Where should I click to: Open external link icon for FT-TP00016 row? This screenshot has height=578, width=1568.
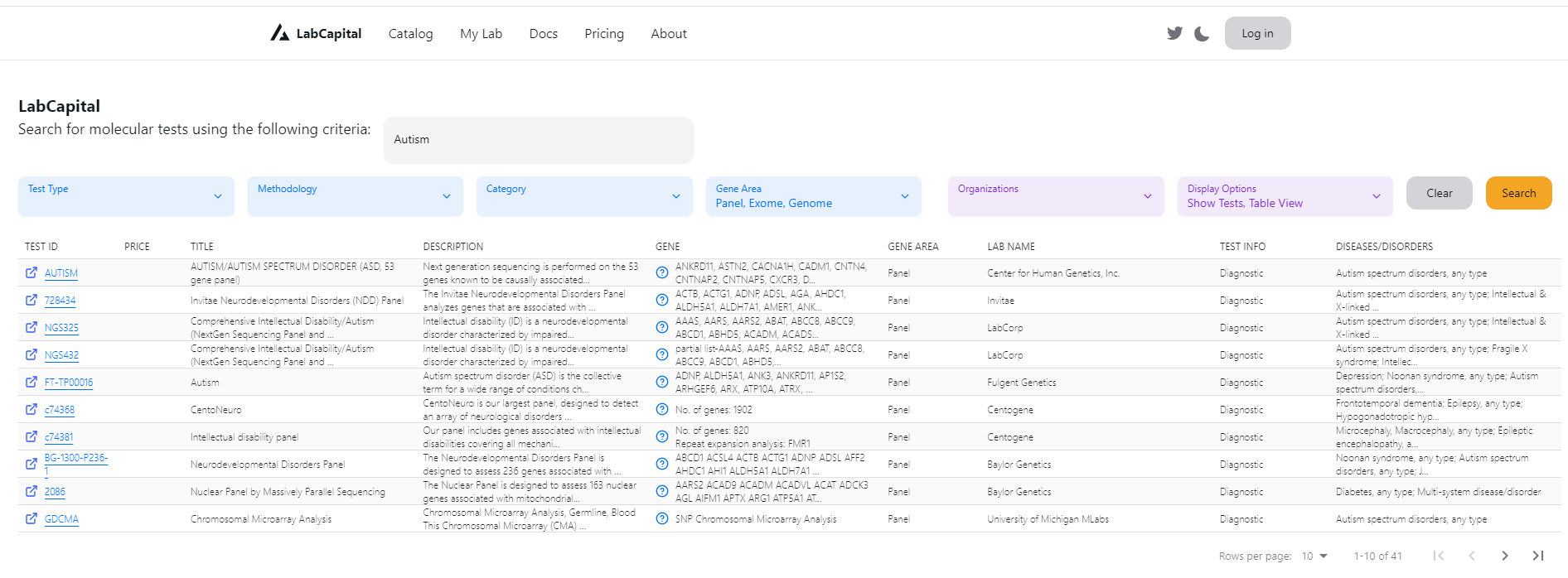click(31, 382)
